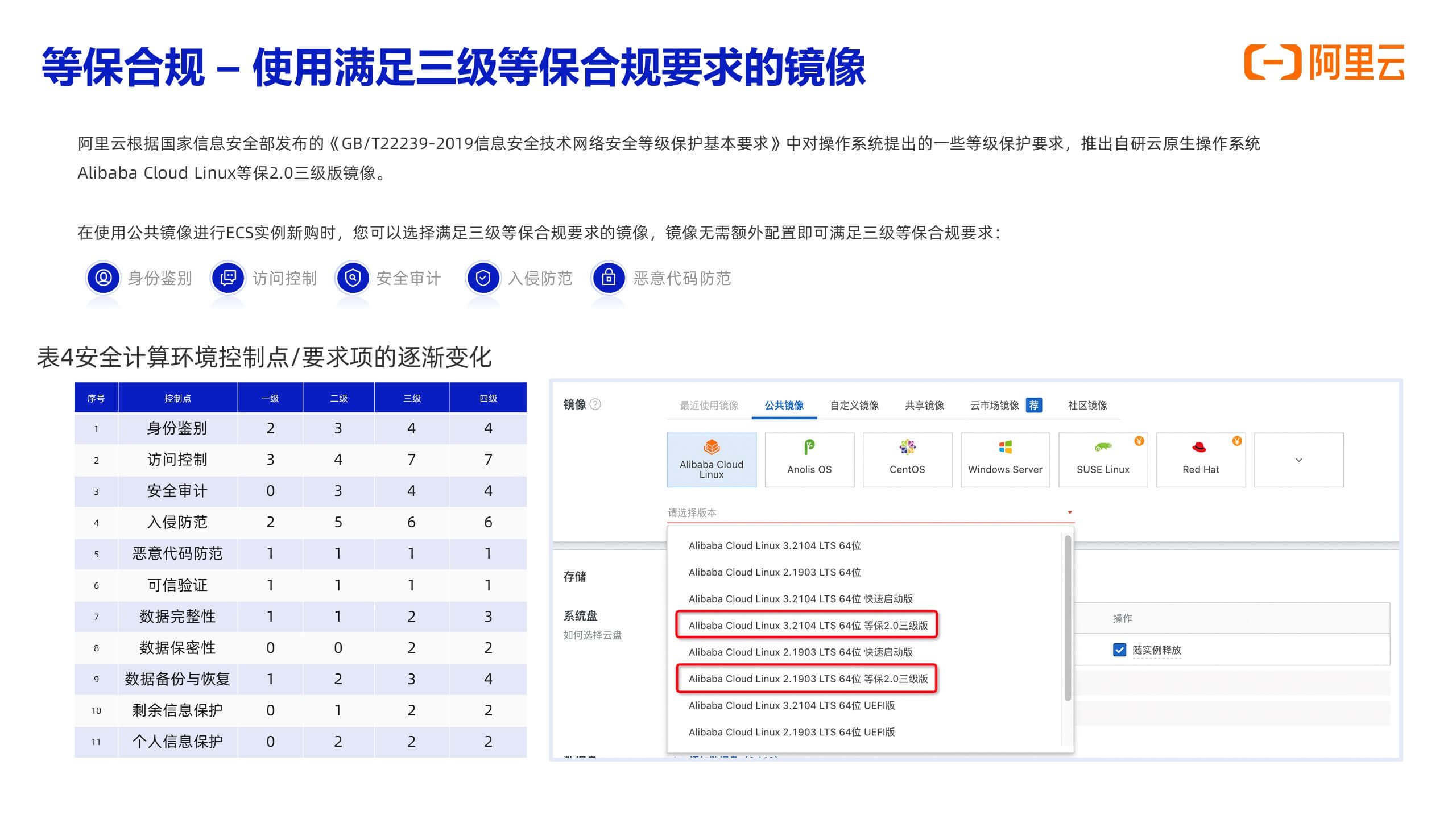Click the 剩余信息保护 table row label

coord(177,710)
